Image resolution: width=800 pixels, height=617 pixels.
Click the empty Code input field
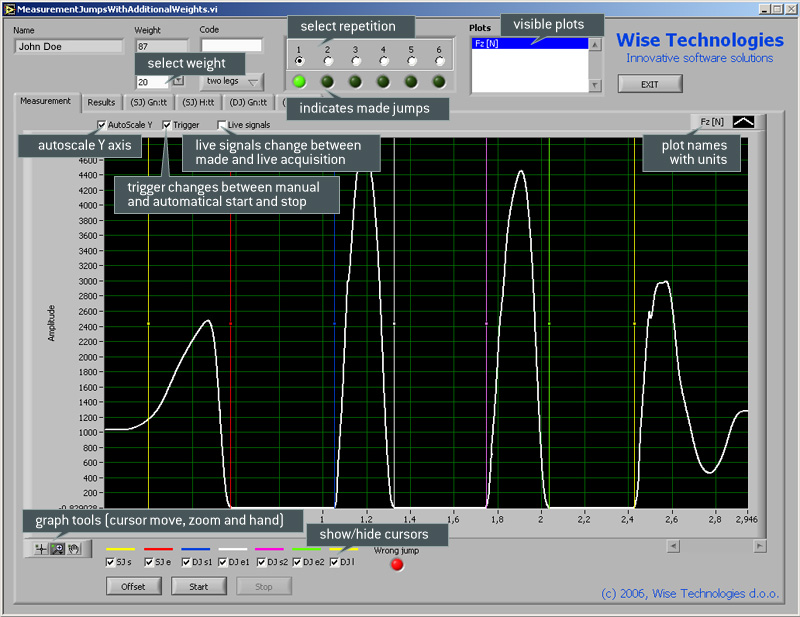pyautogui.click(x=231, y=45)
